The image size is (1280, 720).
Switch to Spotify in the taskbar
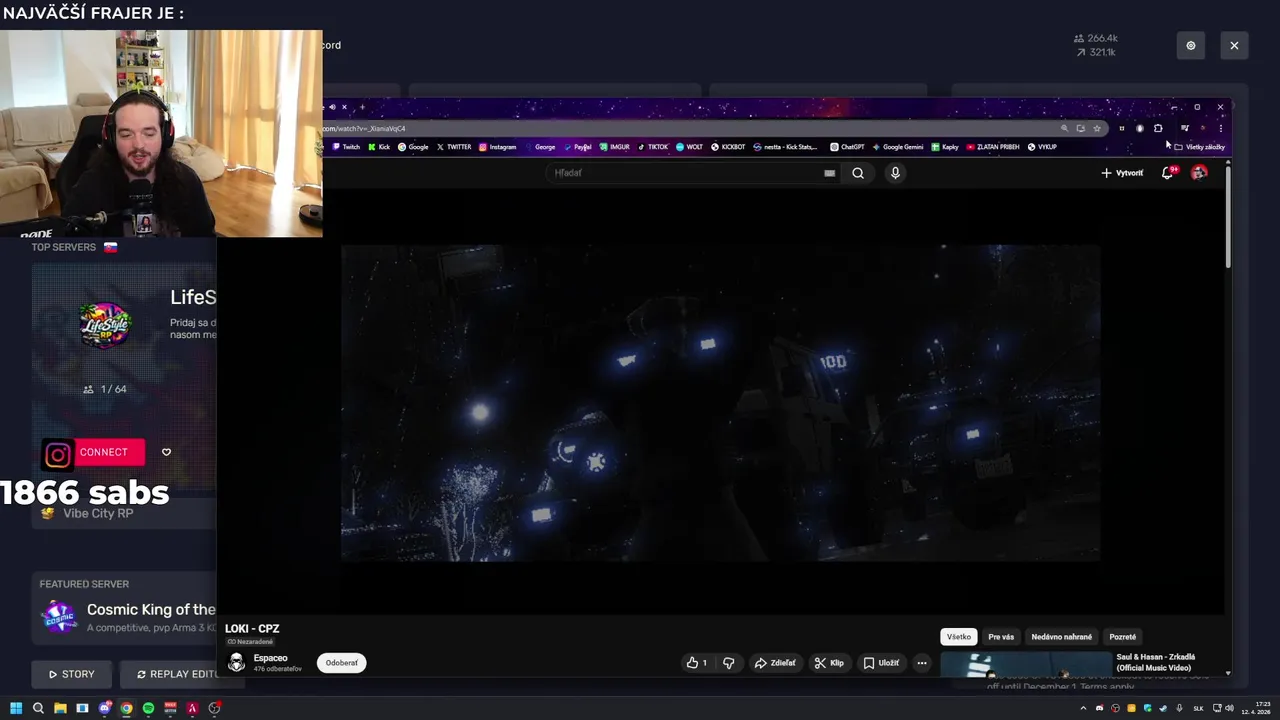point(148,708)
